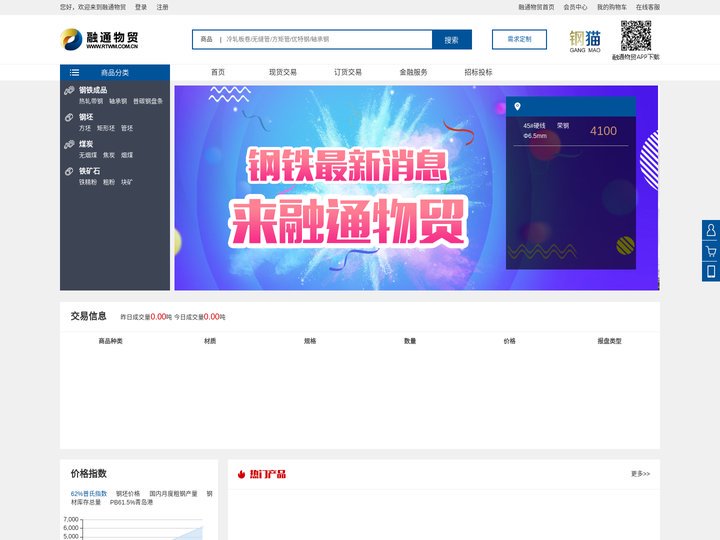The width and height of the screenshot is (720, 540).
Task: Select 粗粉 subcategory
Action: pyautogui.click(x=109, y=182)
